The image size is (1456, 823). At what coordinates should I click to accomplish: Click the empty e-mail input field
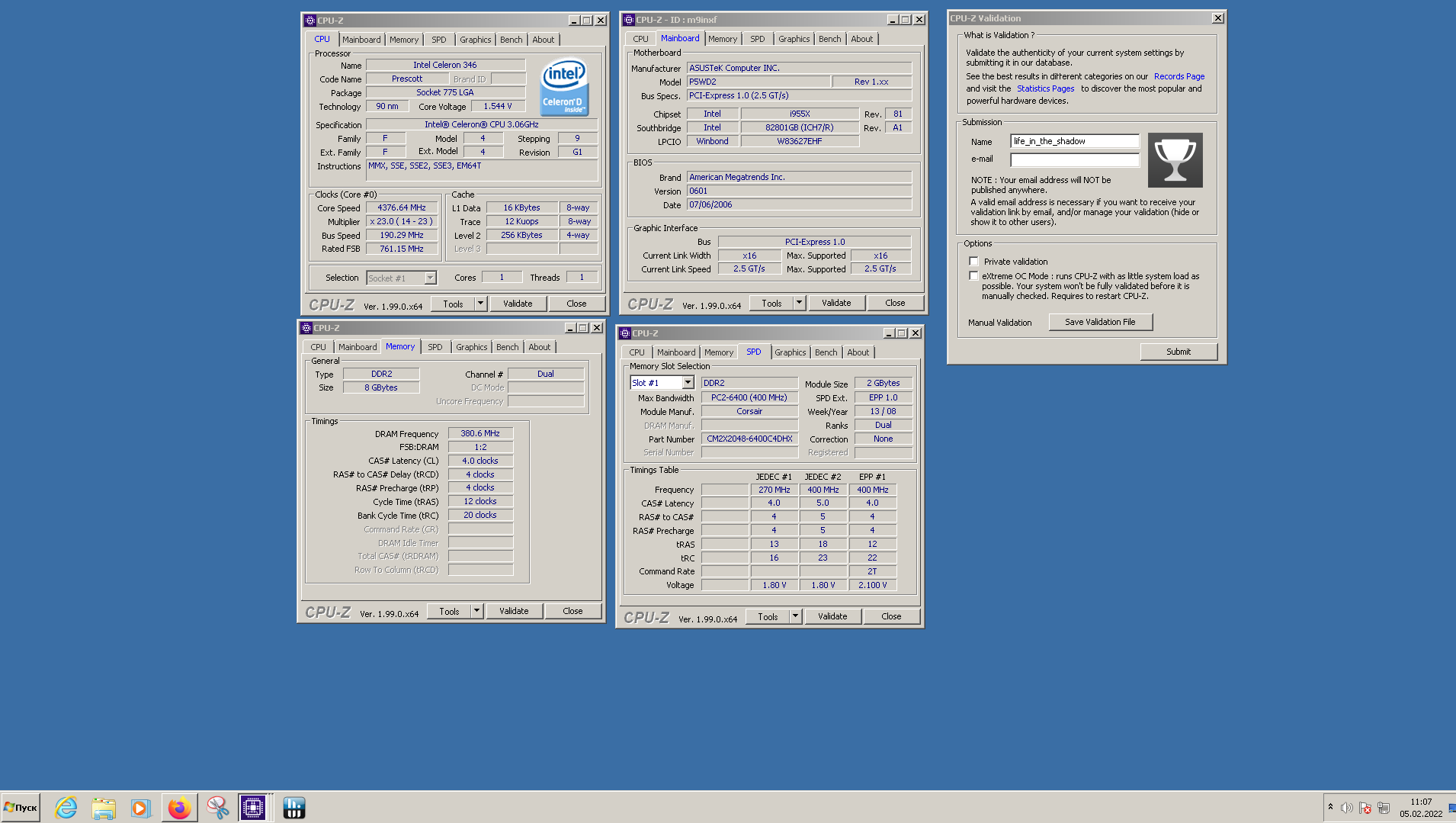(x=1075, y=159)
